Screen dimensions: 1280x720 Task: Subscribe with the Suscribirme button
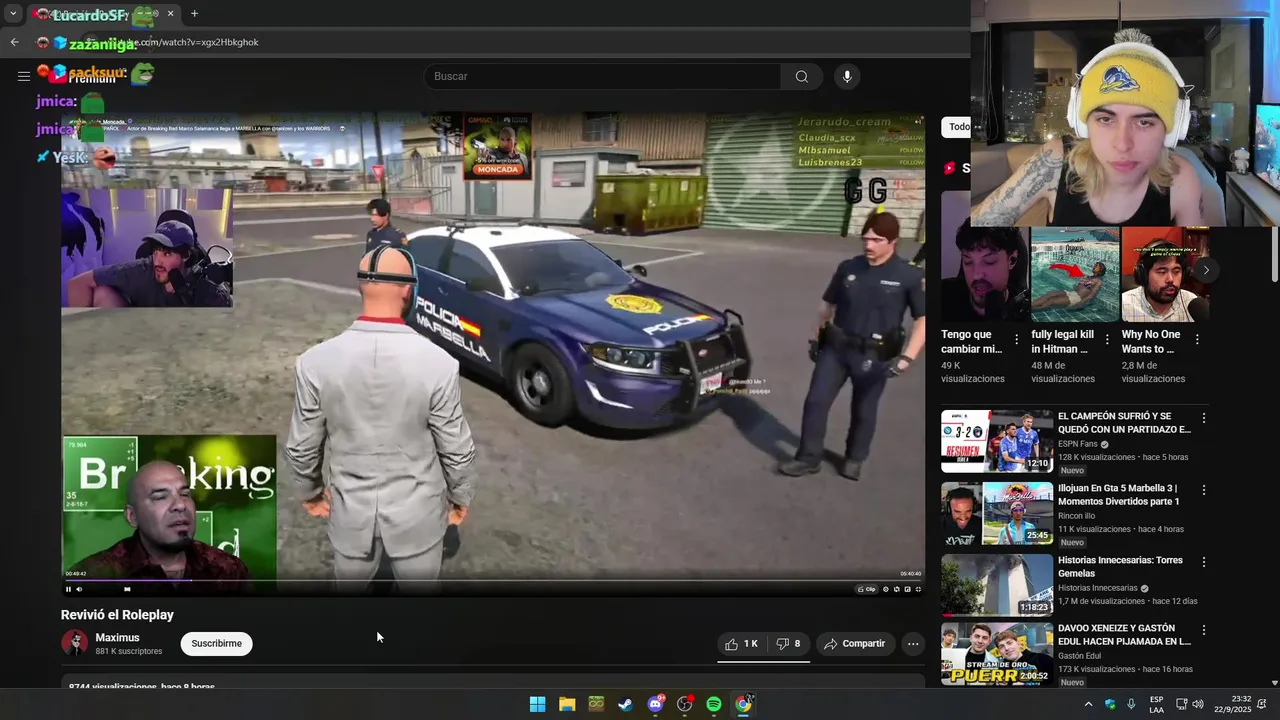pyautogui.click(x=217, y=644)
